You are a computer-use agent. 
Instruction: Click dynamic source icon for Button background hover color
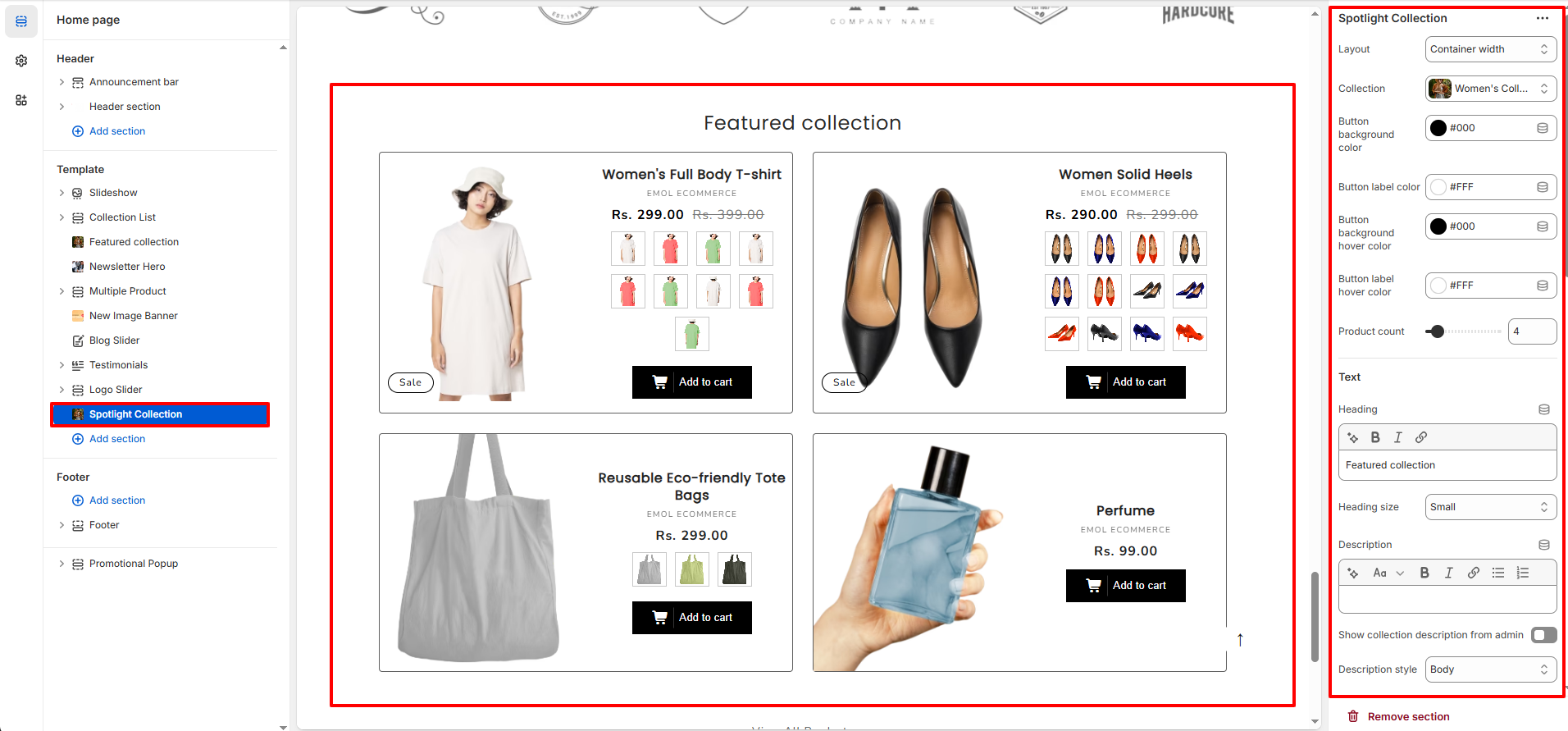(1543, 226)
